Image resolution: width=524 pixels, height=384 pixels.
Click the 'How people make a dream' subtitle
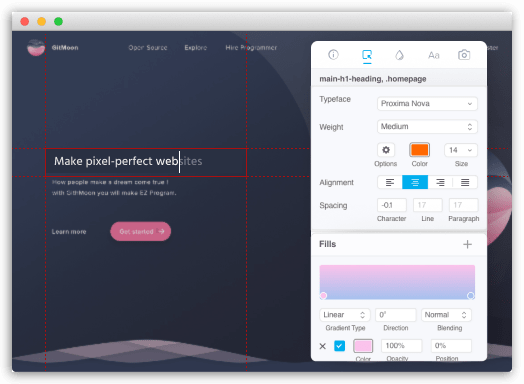(x=110, y=182)
